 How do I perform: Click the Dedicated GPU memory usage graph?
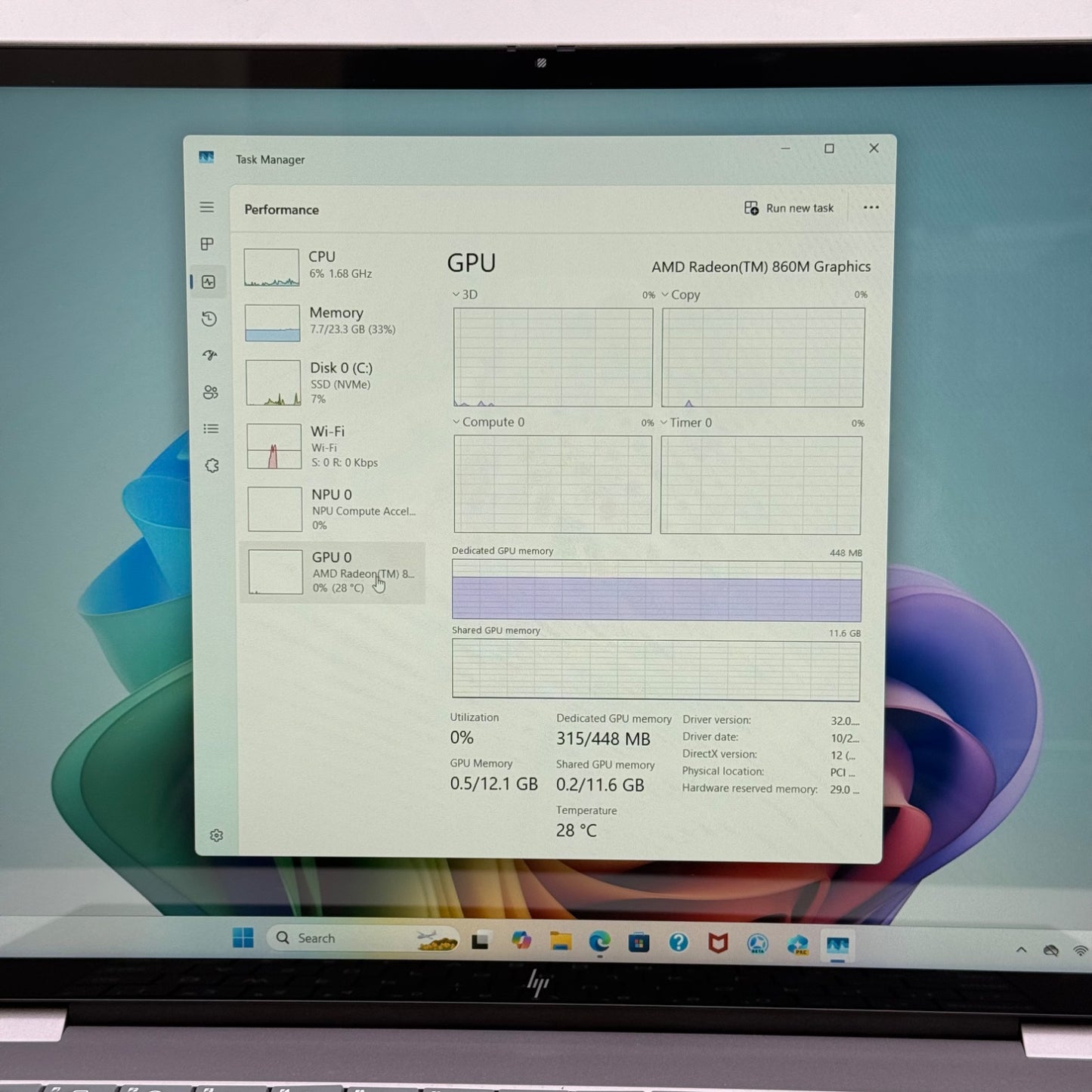coord(656,590)
